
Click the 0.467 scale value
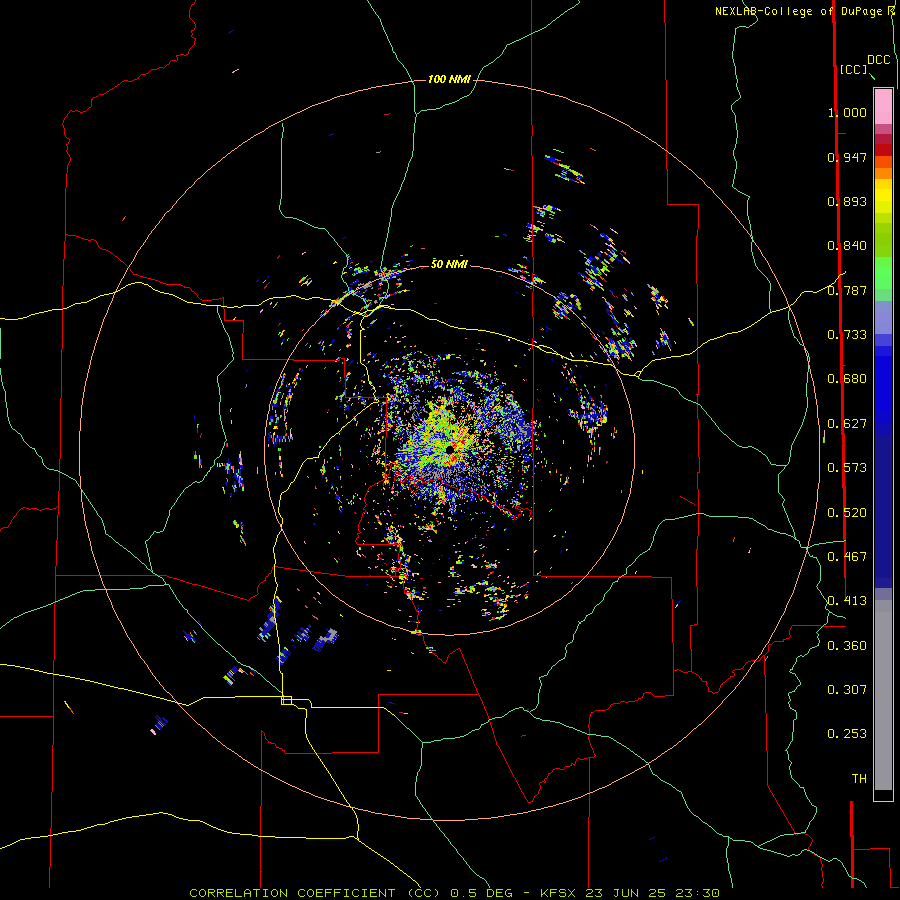click(847, 557)
